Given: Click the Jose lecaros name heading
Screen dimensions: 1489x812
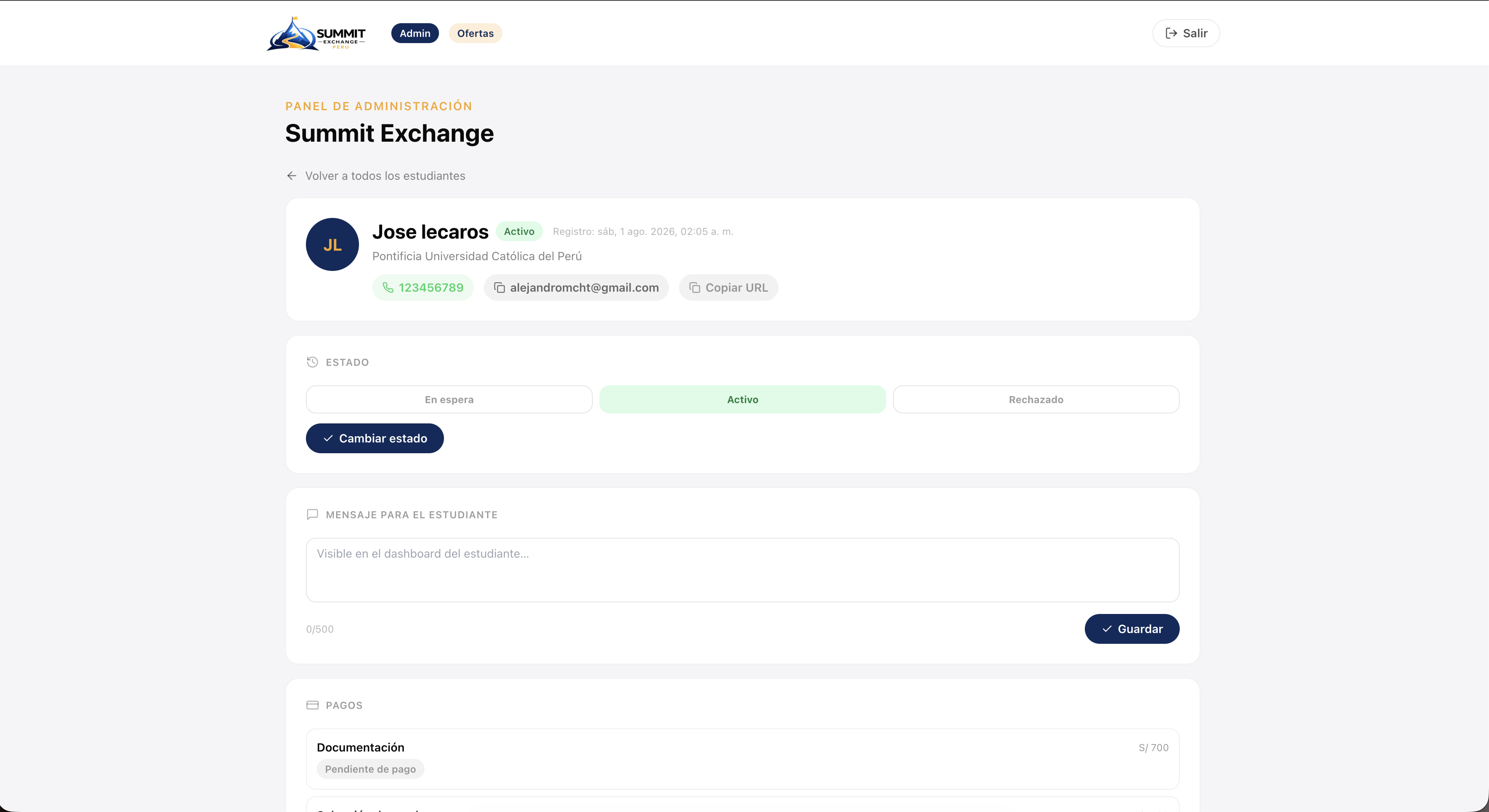Looking at the screenshot, I should [430, 232].
